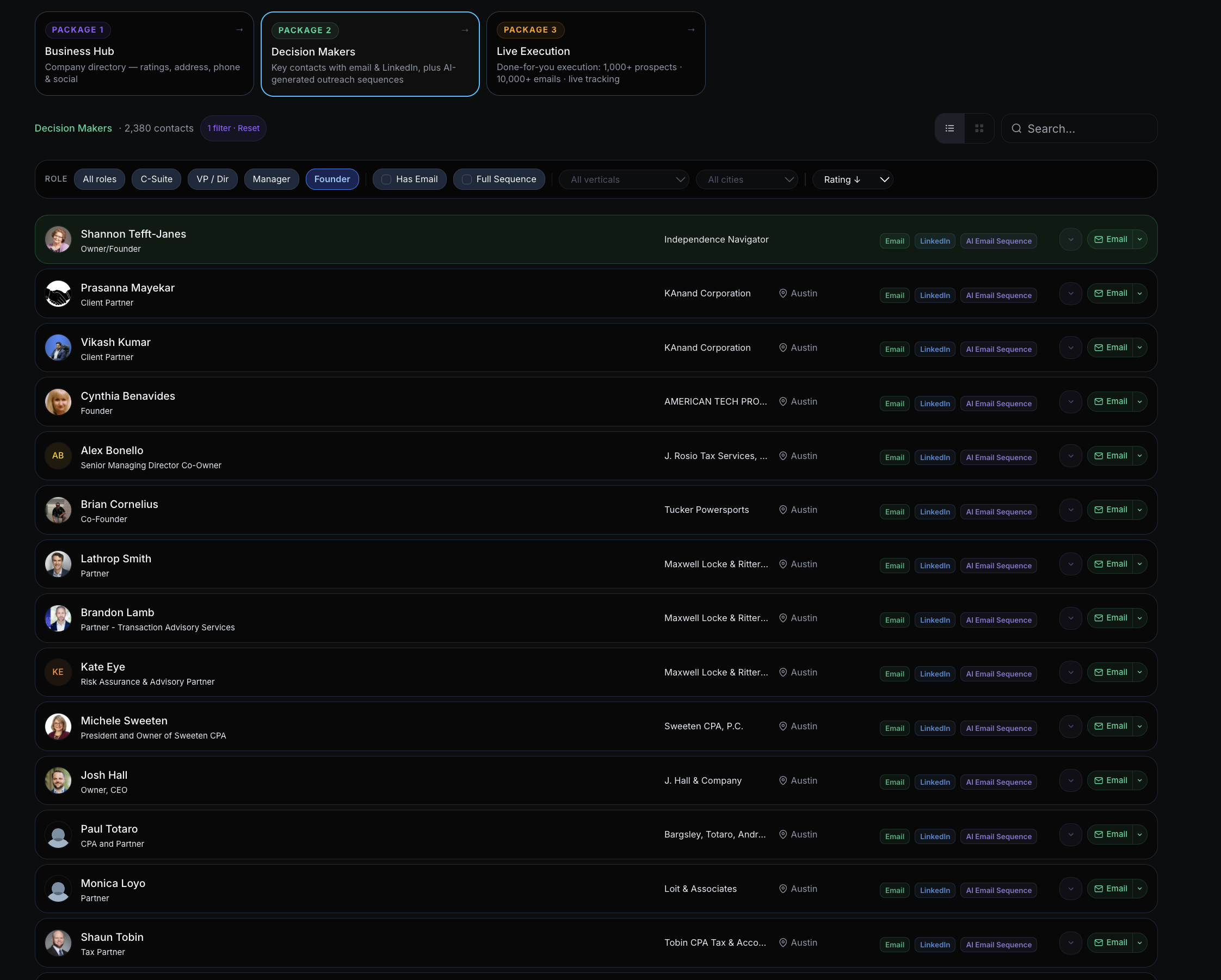Open Package 1 Business Hub arrow
Screen dimensions: 1221x980
[x=239, y=29]
